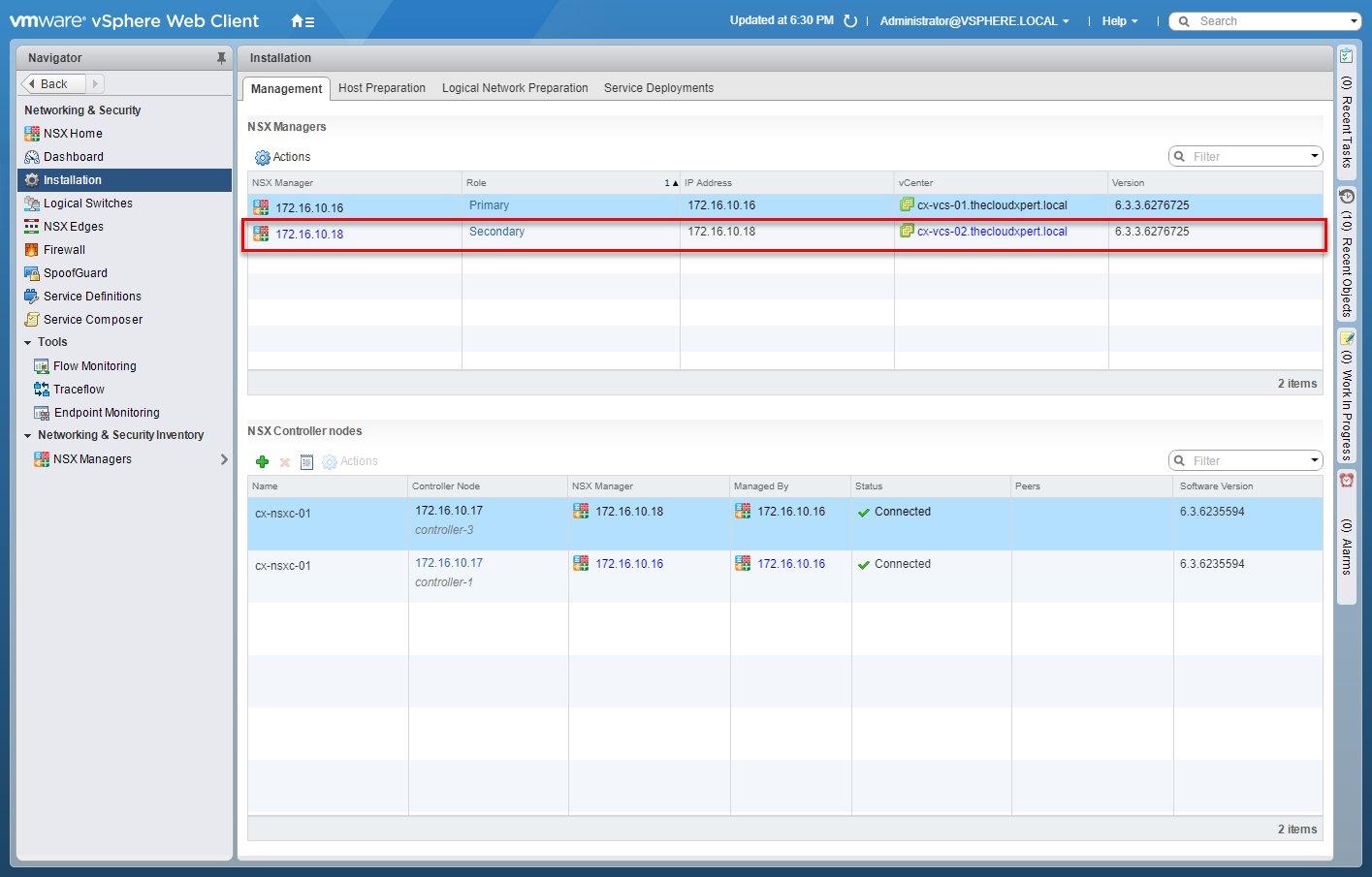Open Recent Tasks side panel icon
1372x877 pixels.
(1347, 56)
